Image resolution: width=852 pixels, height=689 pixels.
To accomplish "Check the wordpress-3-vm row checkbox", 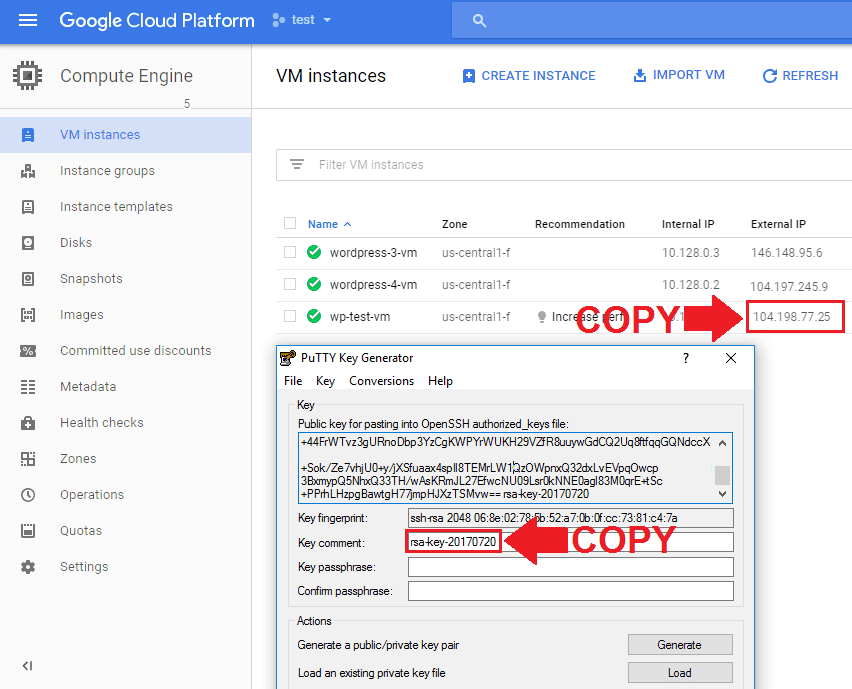I will coord(290,252).
